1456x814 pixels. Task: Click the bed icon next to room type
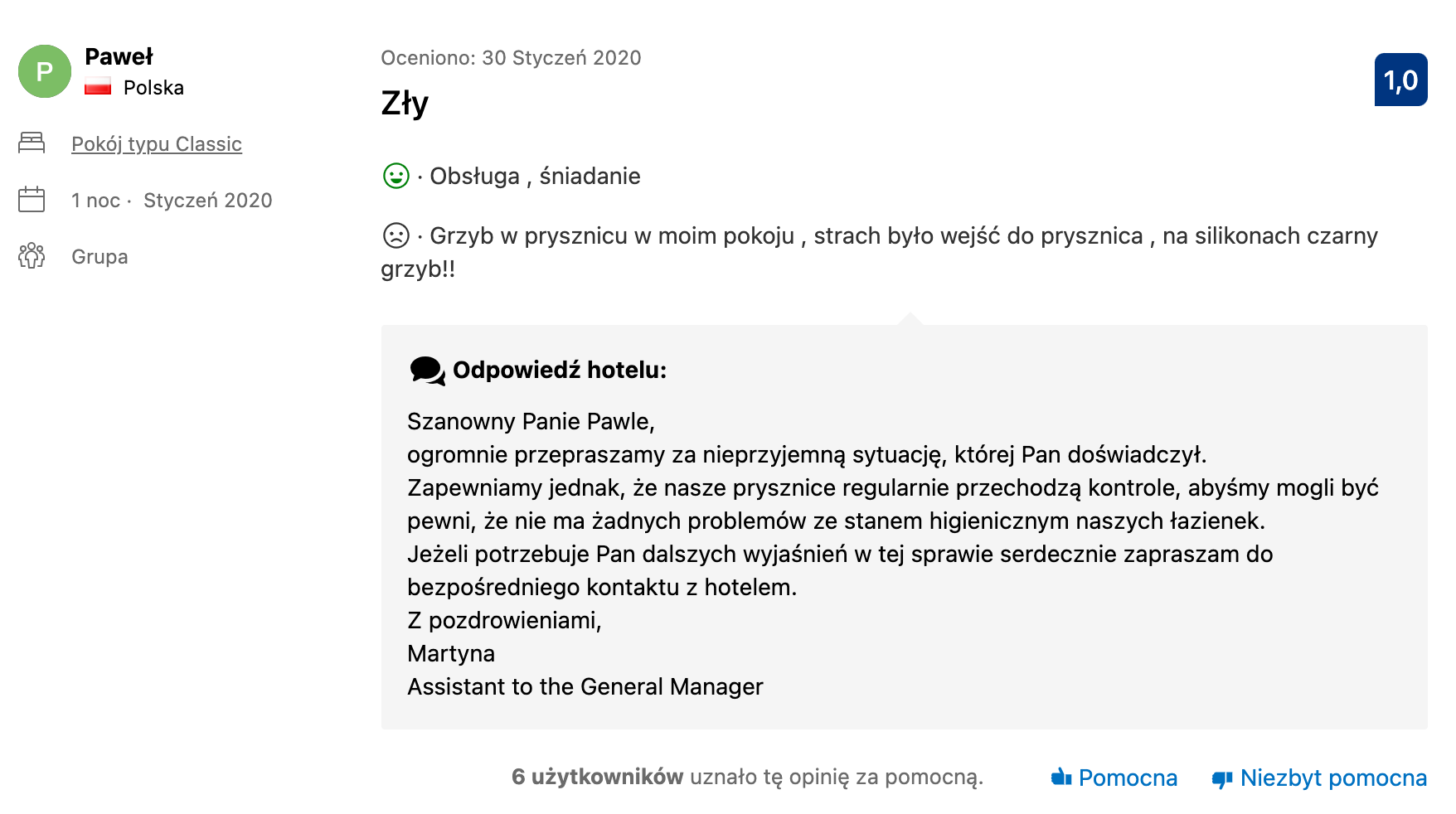[32, 143]
